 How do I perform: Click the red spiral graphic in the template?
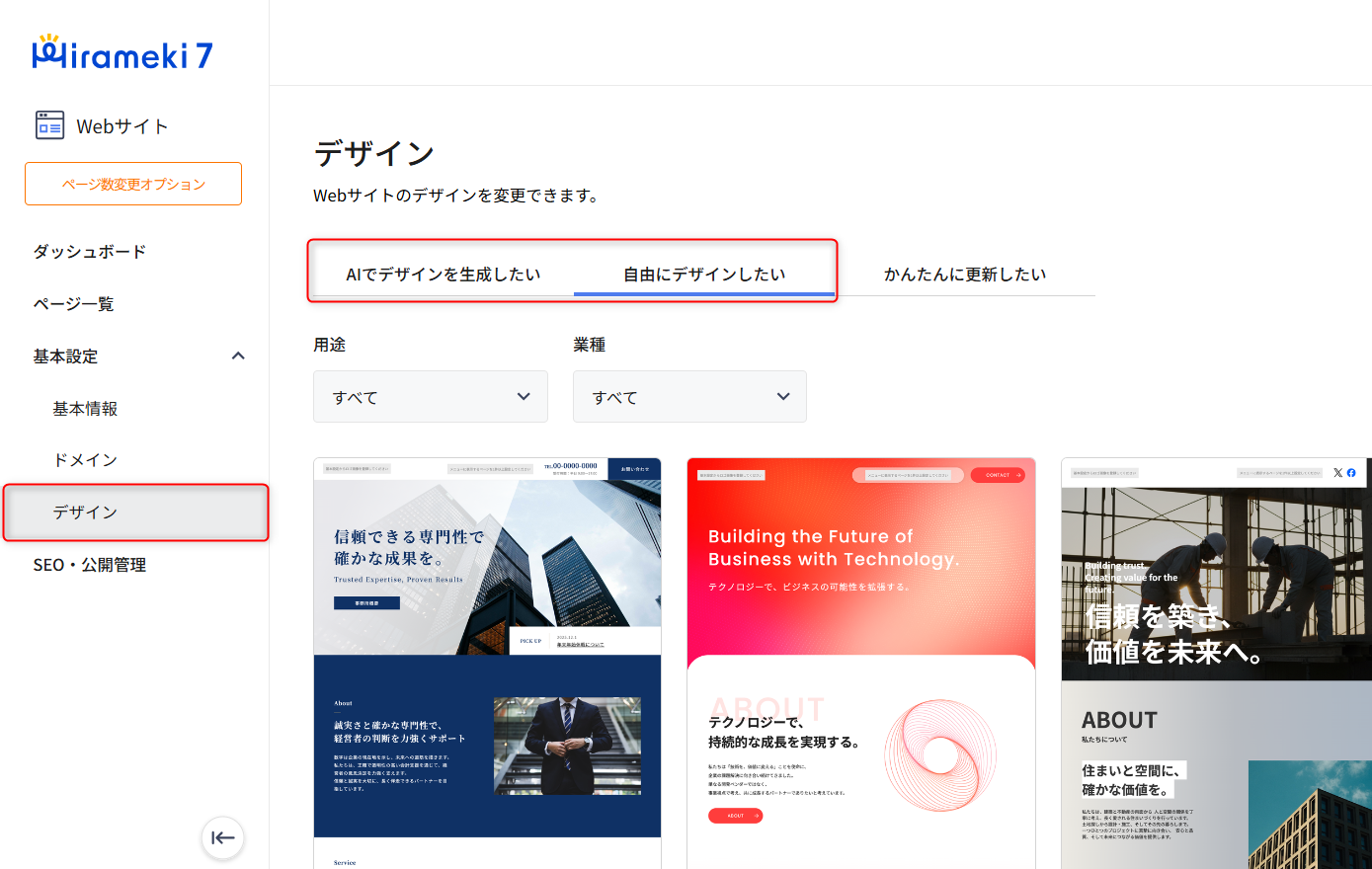click(x=939, y=755)
